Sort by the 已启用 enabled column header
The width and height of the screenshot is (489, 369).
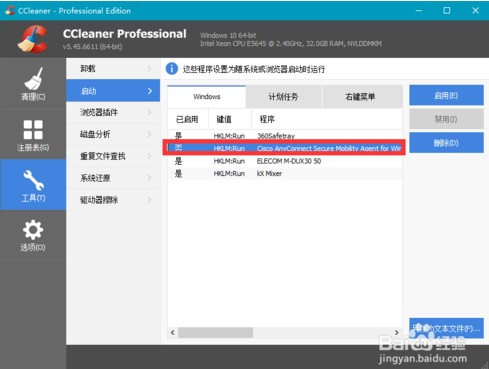pyautogui.click(x=188, y=119)
